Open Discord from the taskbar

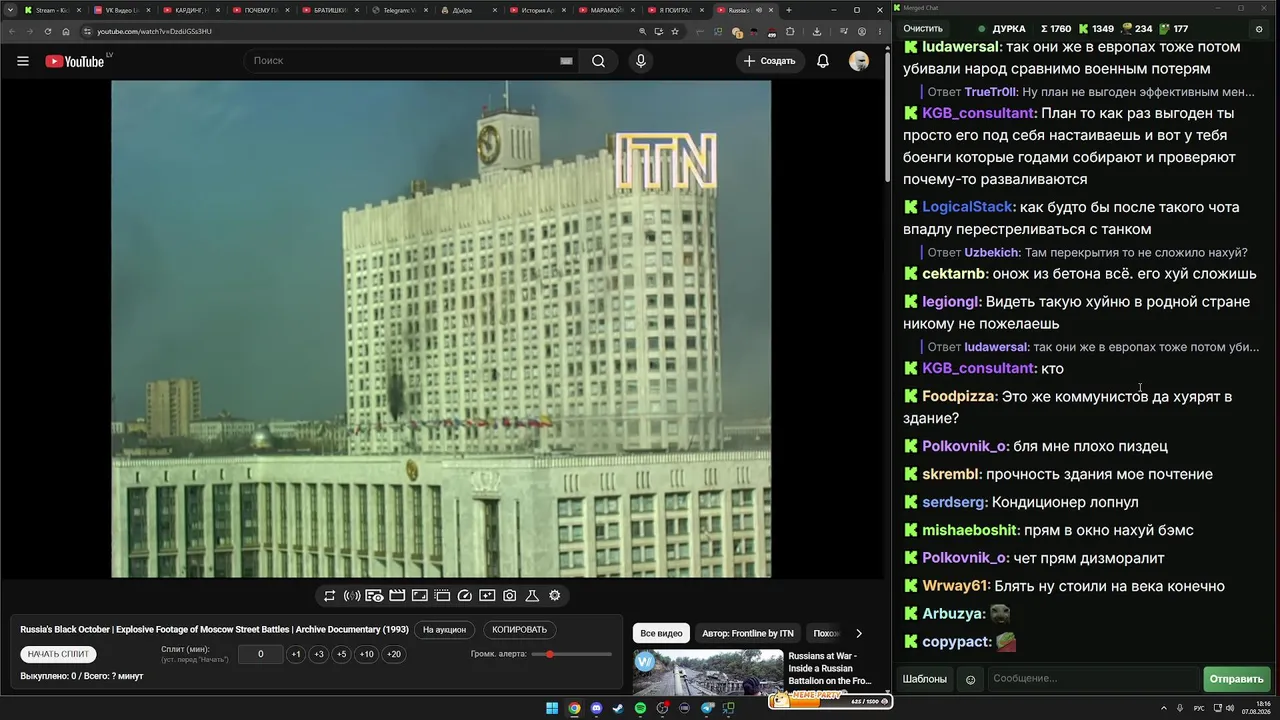tap(596, 709)
